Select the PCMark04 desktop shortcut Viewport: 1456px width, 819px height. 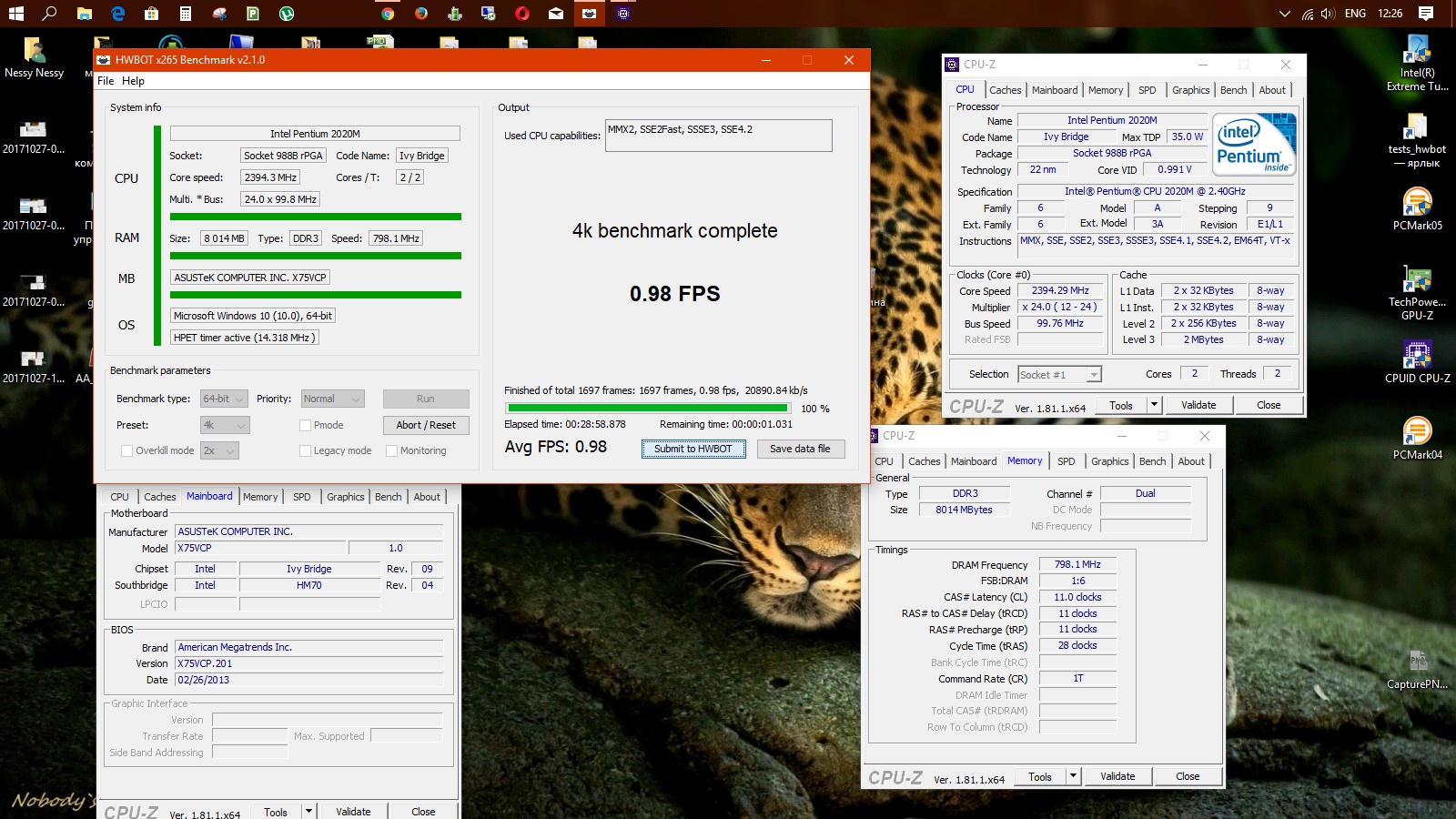pos(1417,438)
